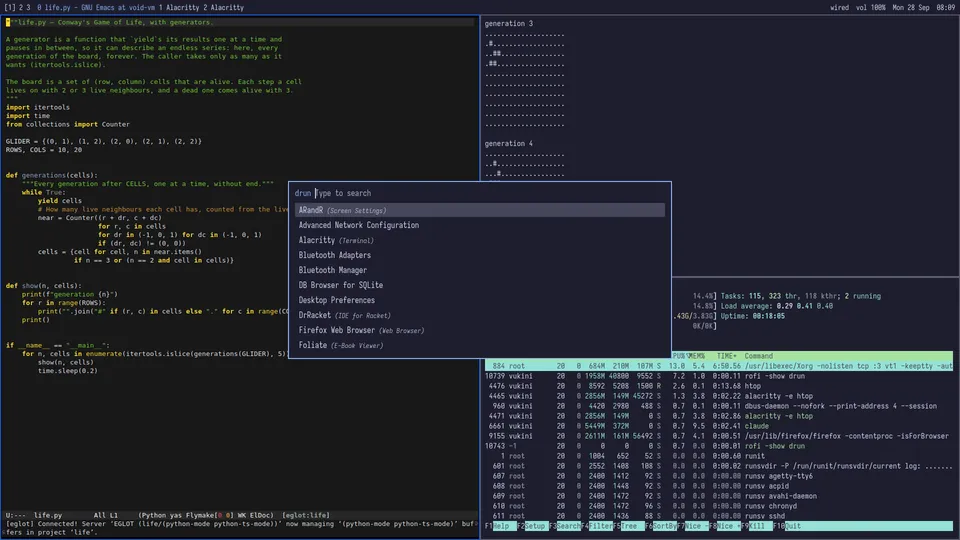This screenshot has width=960, height=540.
Task: Open htop F2 Setup
Action: (533, 526)
